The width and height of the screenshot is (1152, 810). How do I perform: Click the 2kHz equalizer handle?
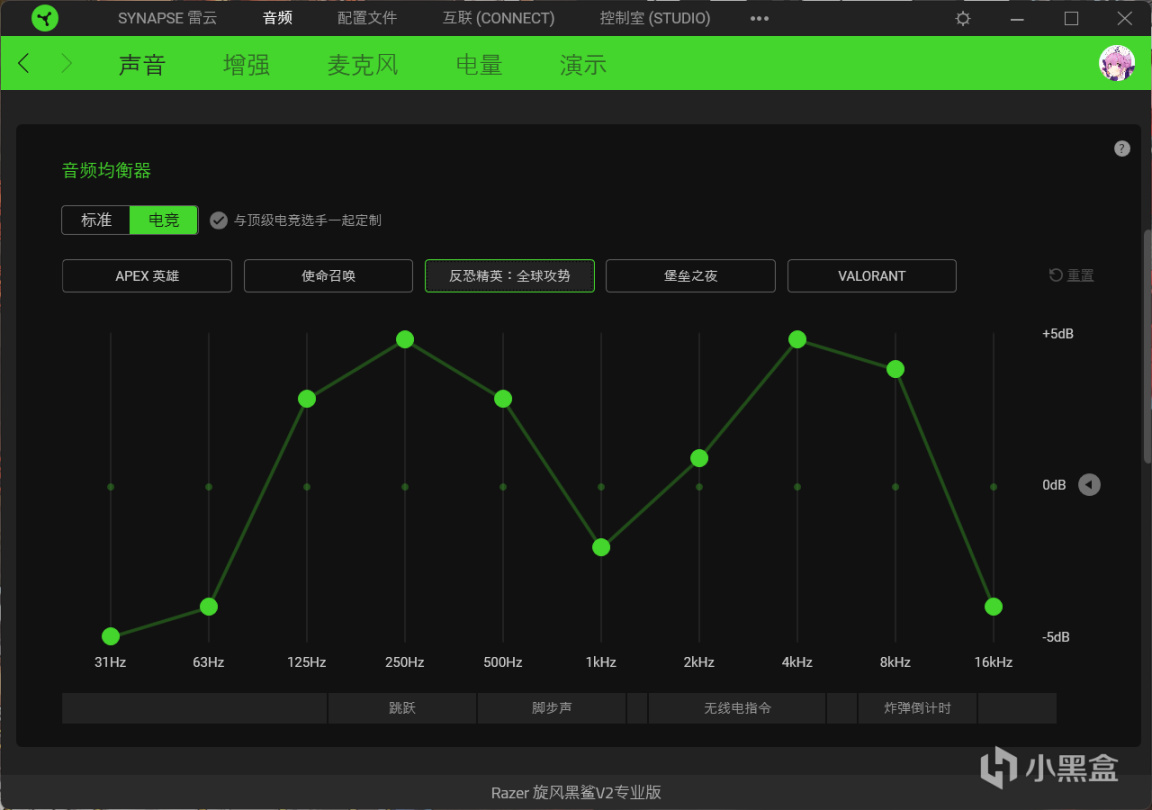pos(699,458)
